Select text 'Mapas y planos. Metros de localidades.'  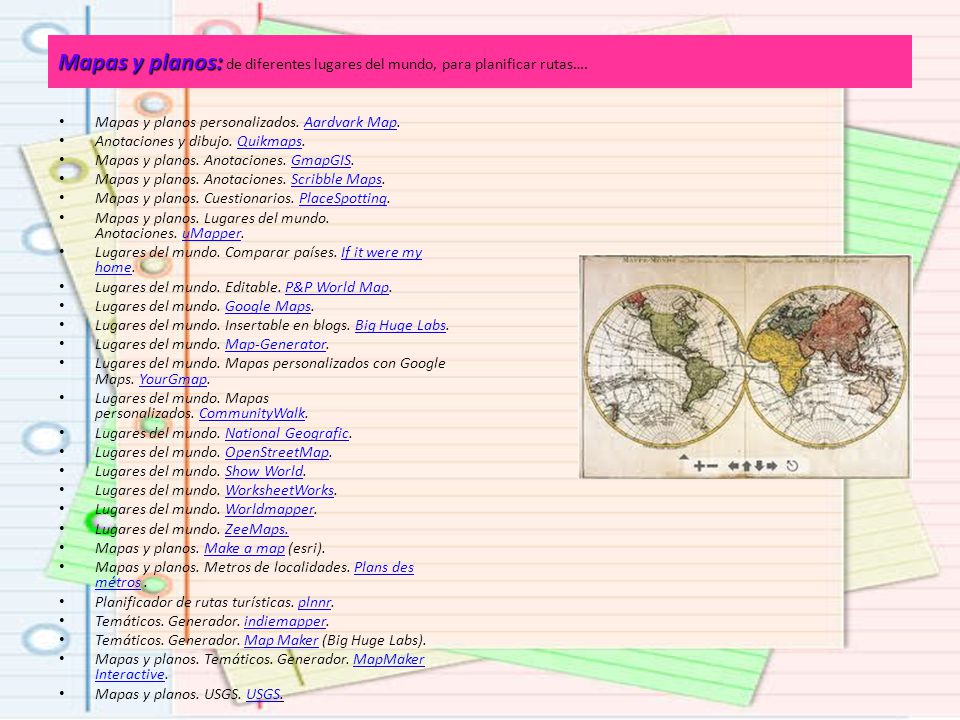(x=223, y=567)
